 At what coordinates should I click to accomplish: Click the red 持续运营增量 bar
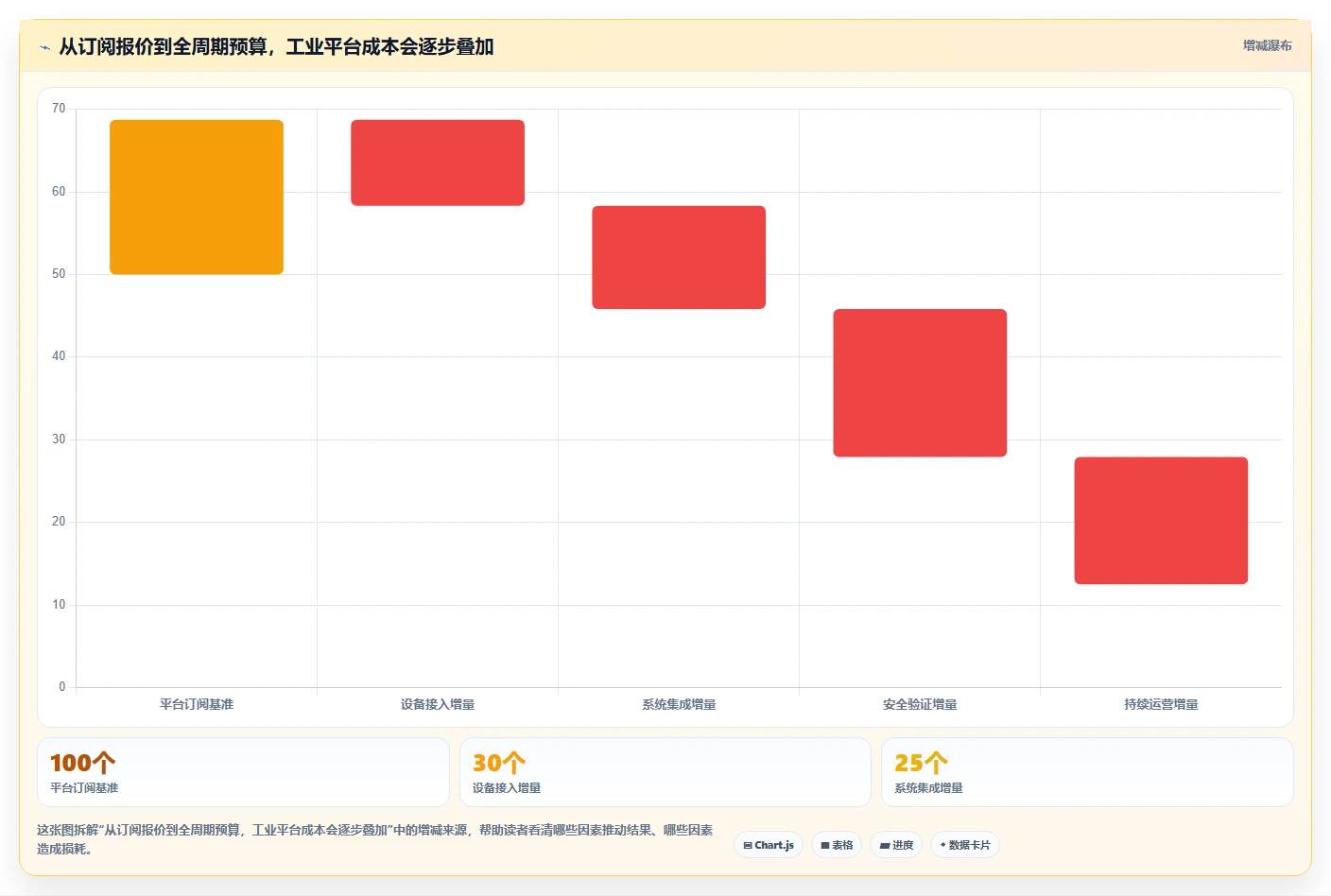(x=1161, y=521)
